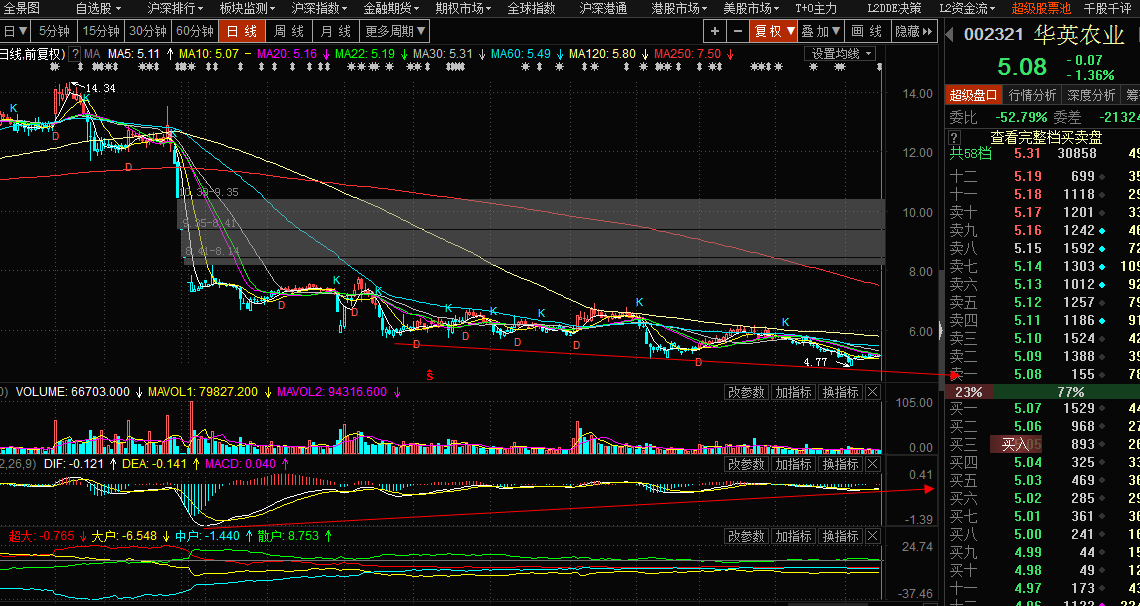Click the question mark in order book panel
The height and width of the screenshot is (606, 1140).
(x=954, y=137)
